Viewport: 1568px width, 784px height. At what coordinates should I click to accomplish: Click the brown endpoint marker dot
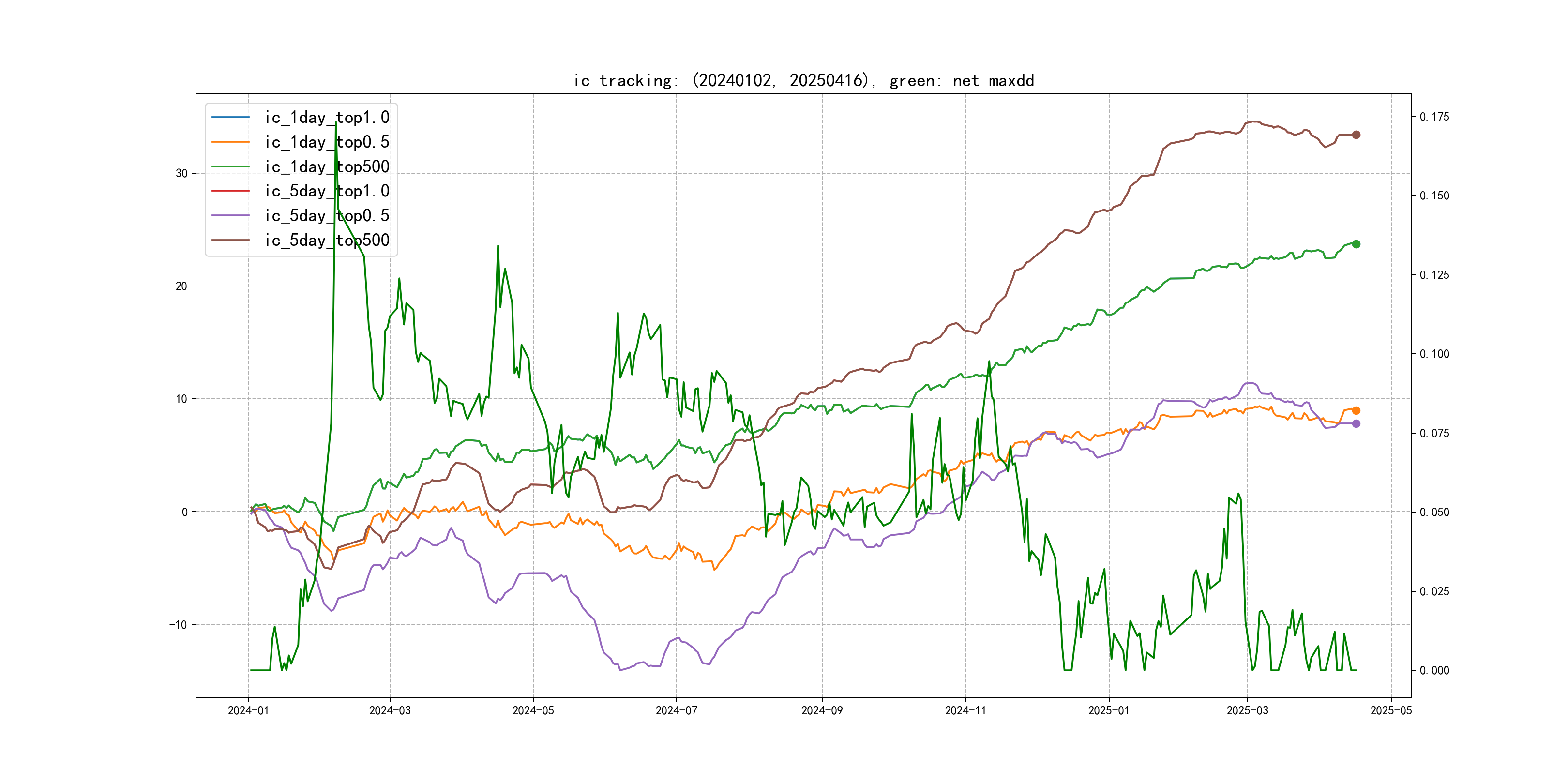[1356, 135]
